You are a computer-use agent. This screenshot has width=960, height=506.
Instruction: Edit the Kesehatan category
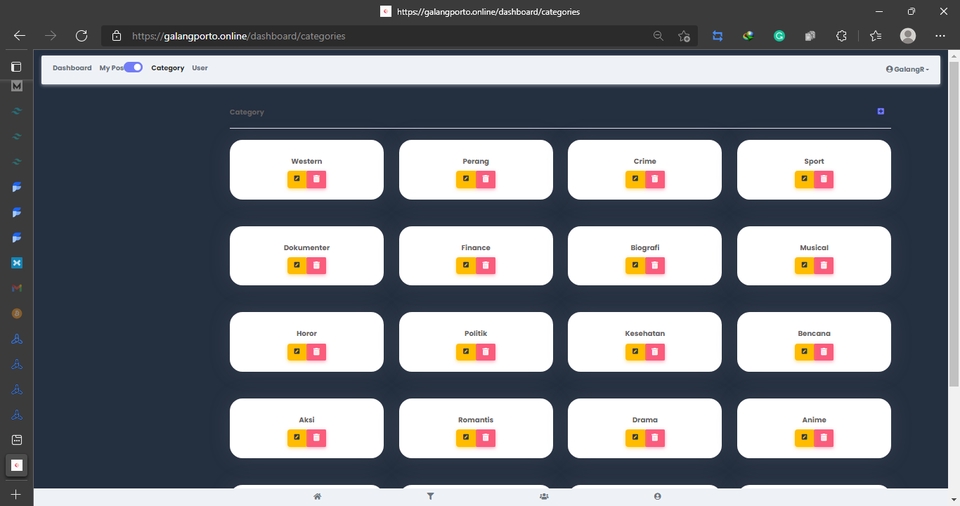(635, 352)
